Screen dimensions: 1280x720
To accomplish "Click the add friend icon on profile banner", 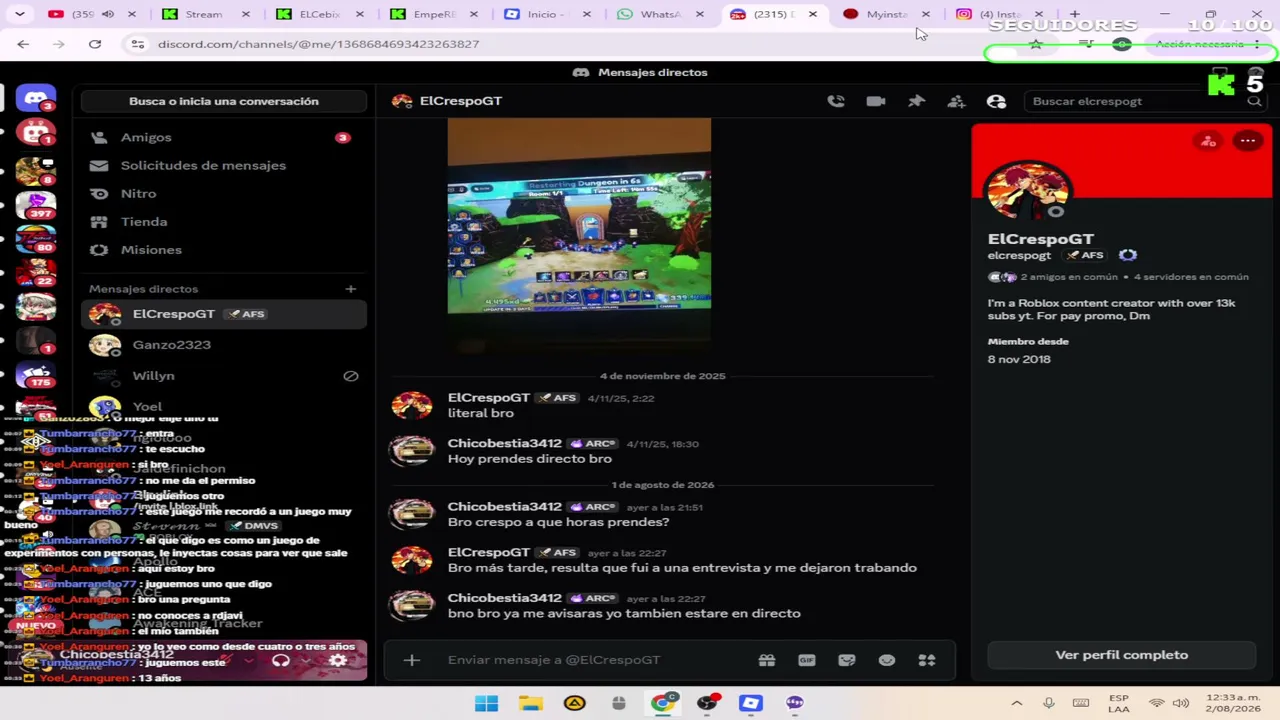I will (x=1208, y=141).
